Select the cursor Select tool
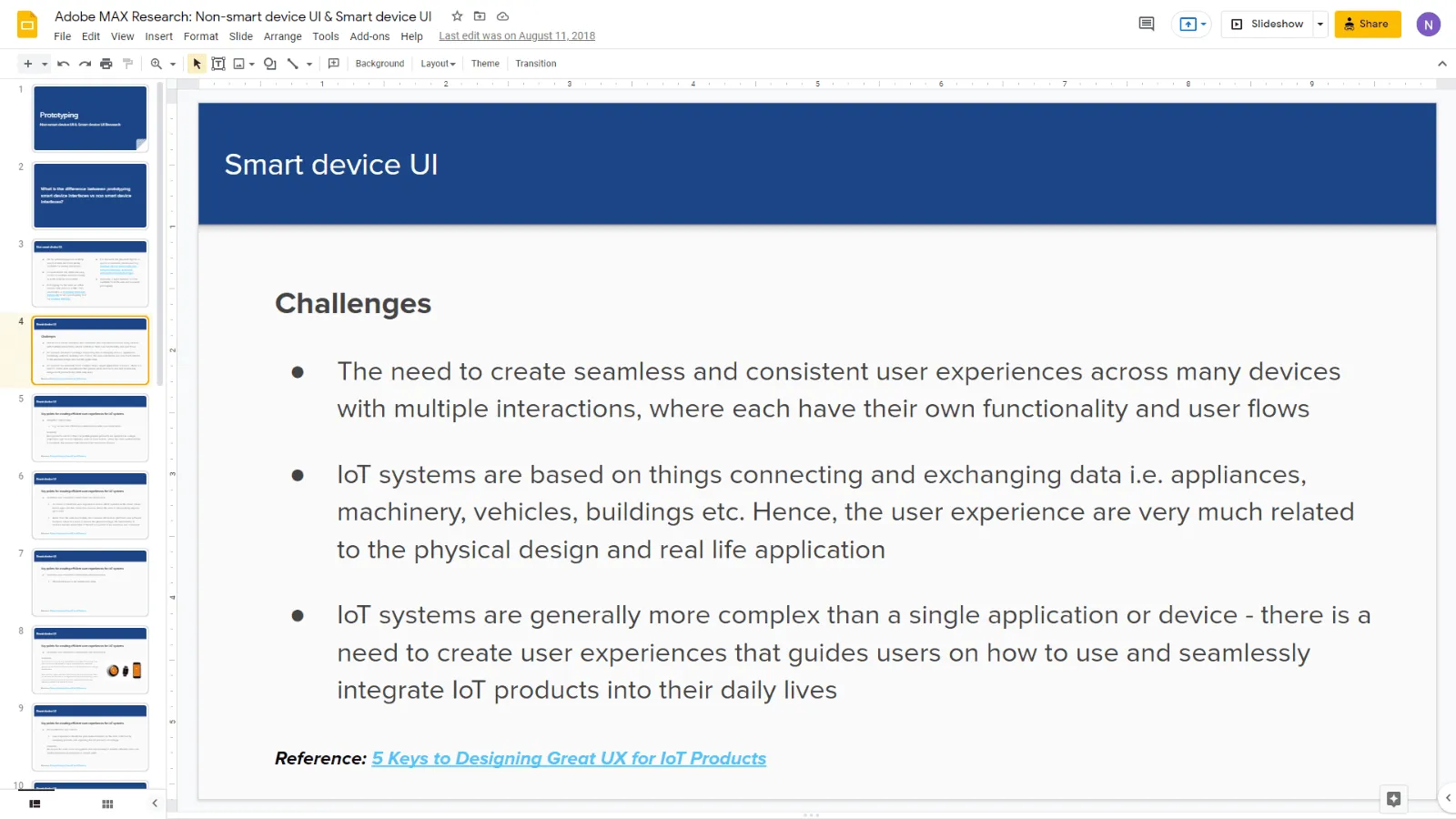Viewport: 1456px width, 819px height. click(x=197, y=64)
